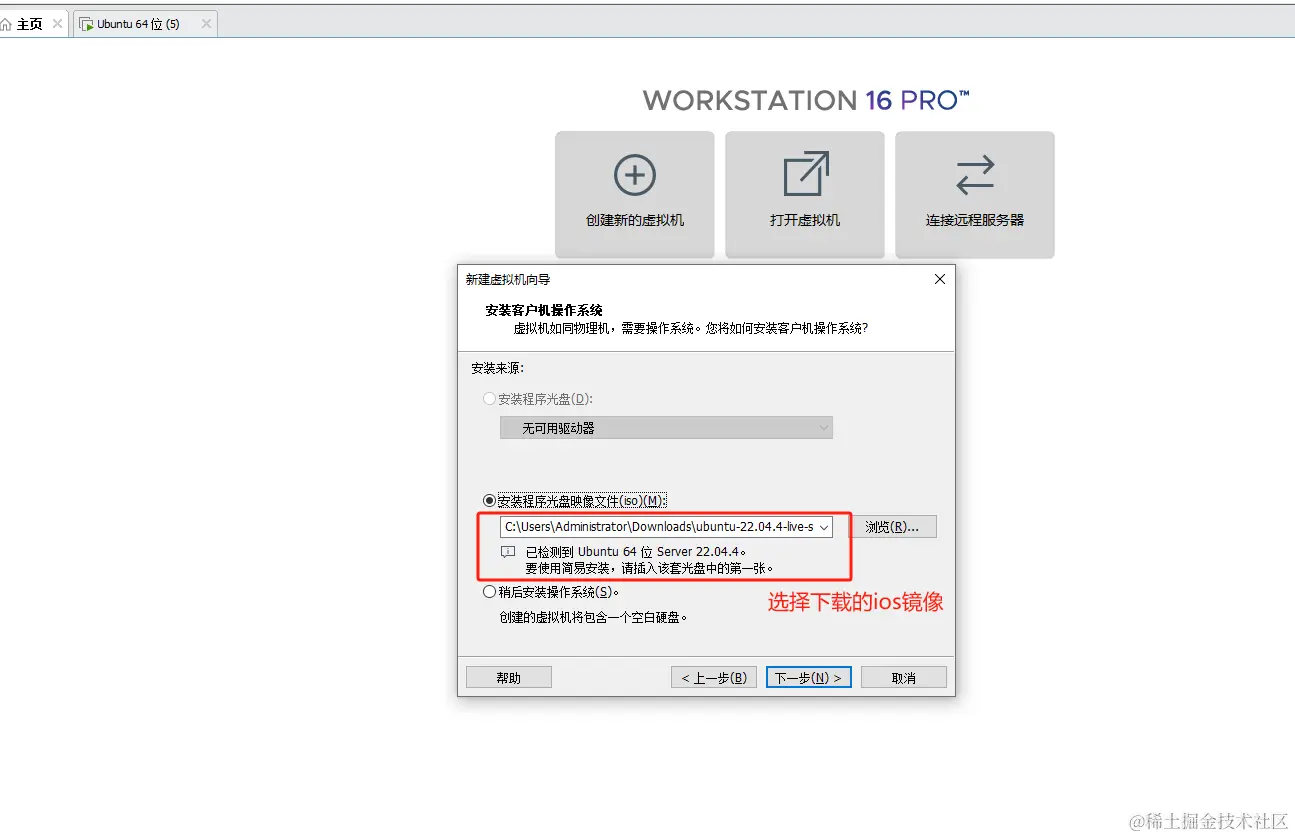Click the info icon beside detected Ubuntu message
1295x838 pixels.
[508, 551]
